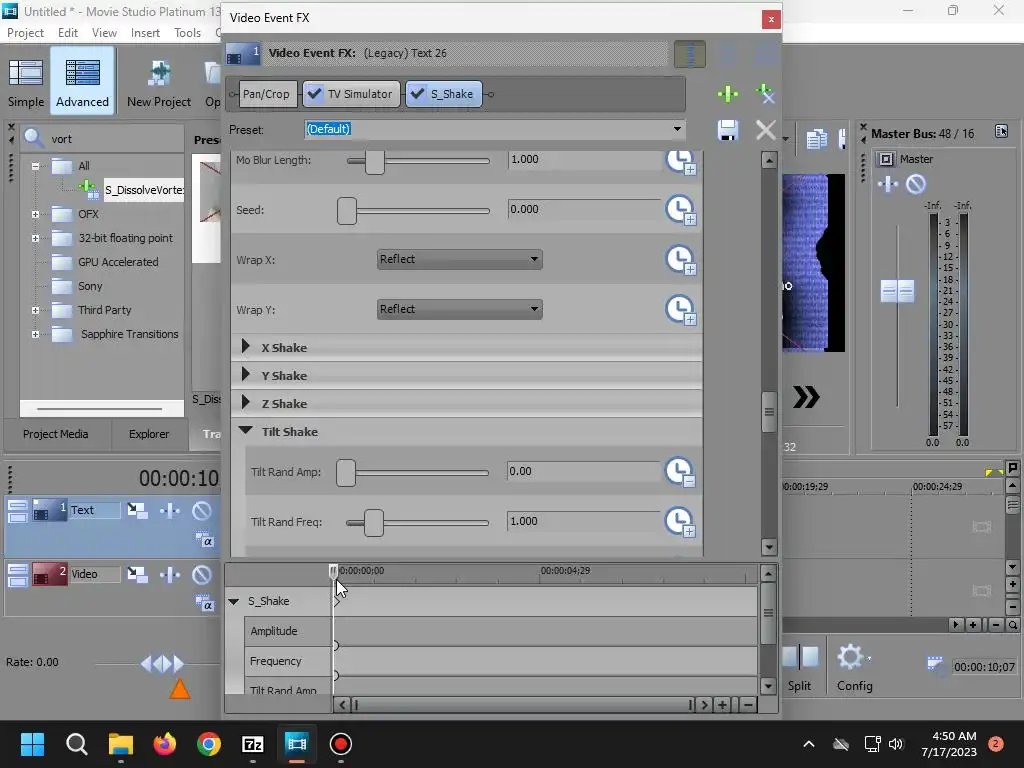Click the Wrap X animate clock icon
Viewport: 1024px width, 768px height.
[x=680, y=260]
